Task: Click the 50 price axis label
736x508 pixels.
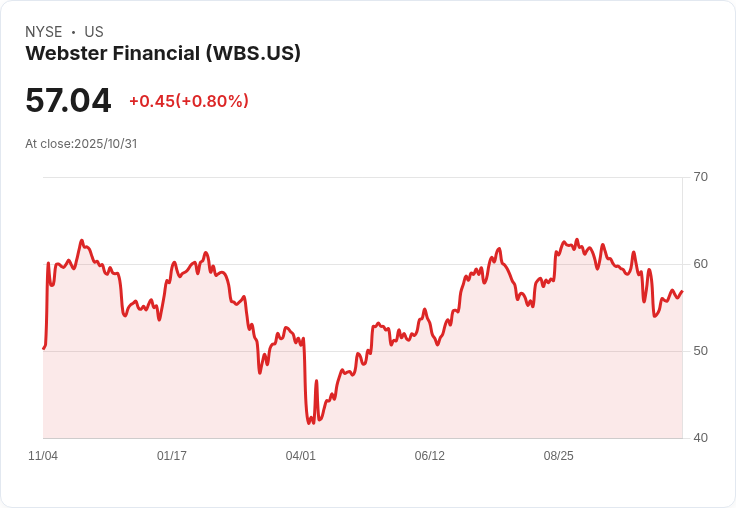Action: [x=700, y=351]
